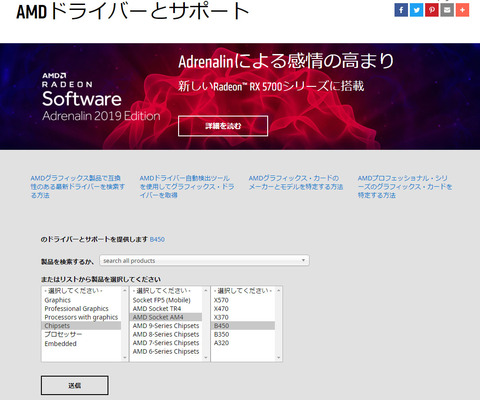480x400 pixels.
Task: Open more sharing options plus icon
Action: [462, 10]
